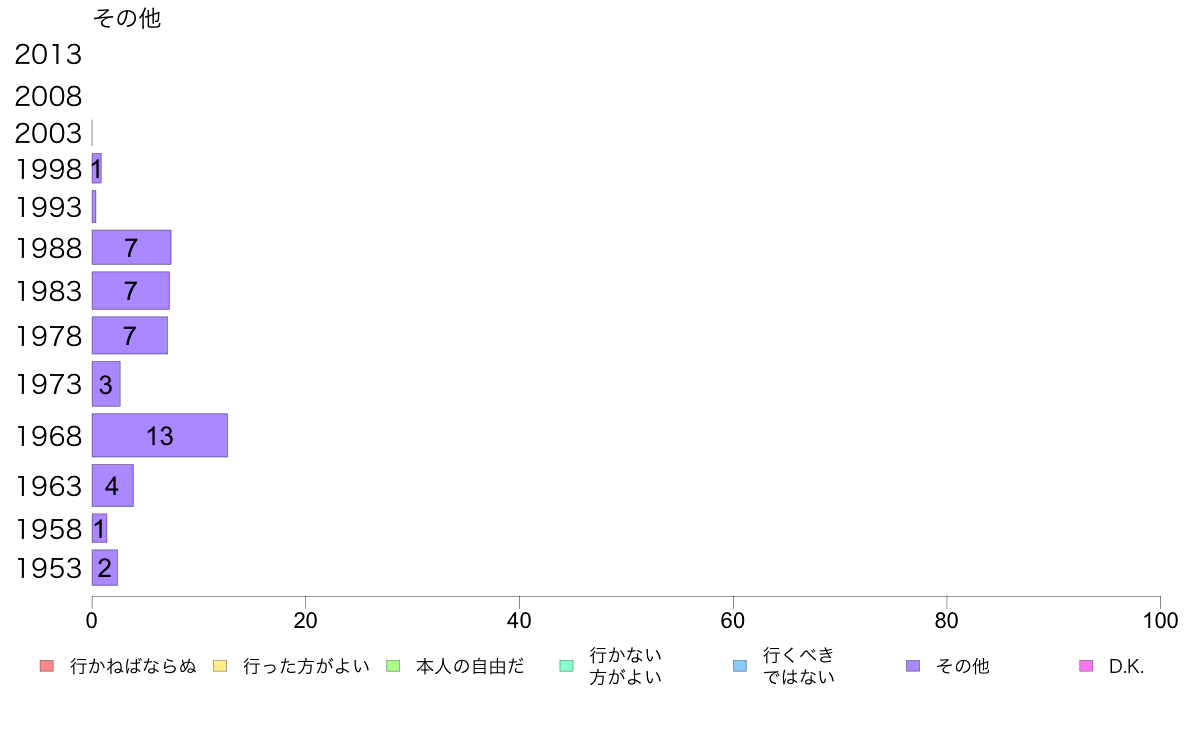Viewport: 1188px width, 736px height.
Task: Select the 1983 bar labeled 7
Action: coord(130,290)
